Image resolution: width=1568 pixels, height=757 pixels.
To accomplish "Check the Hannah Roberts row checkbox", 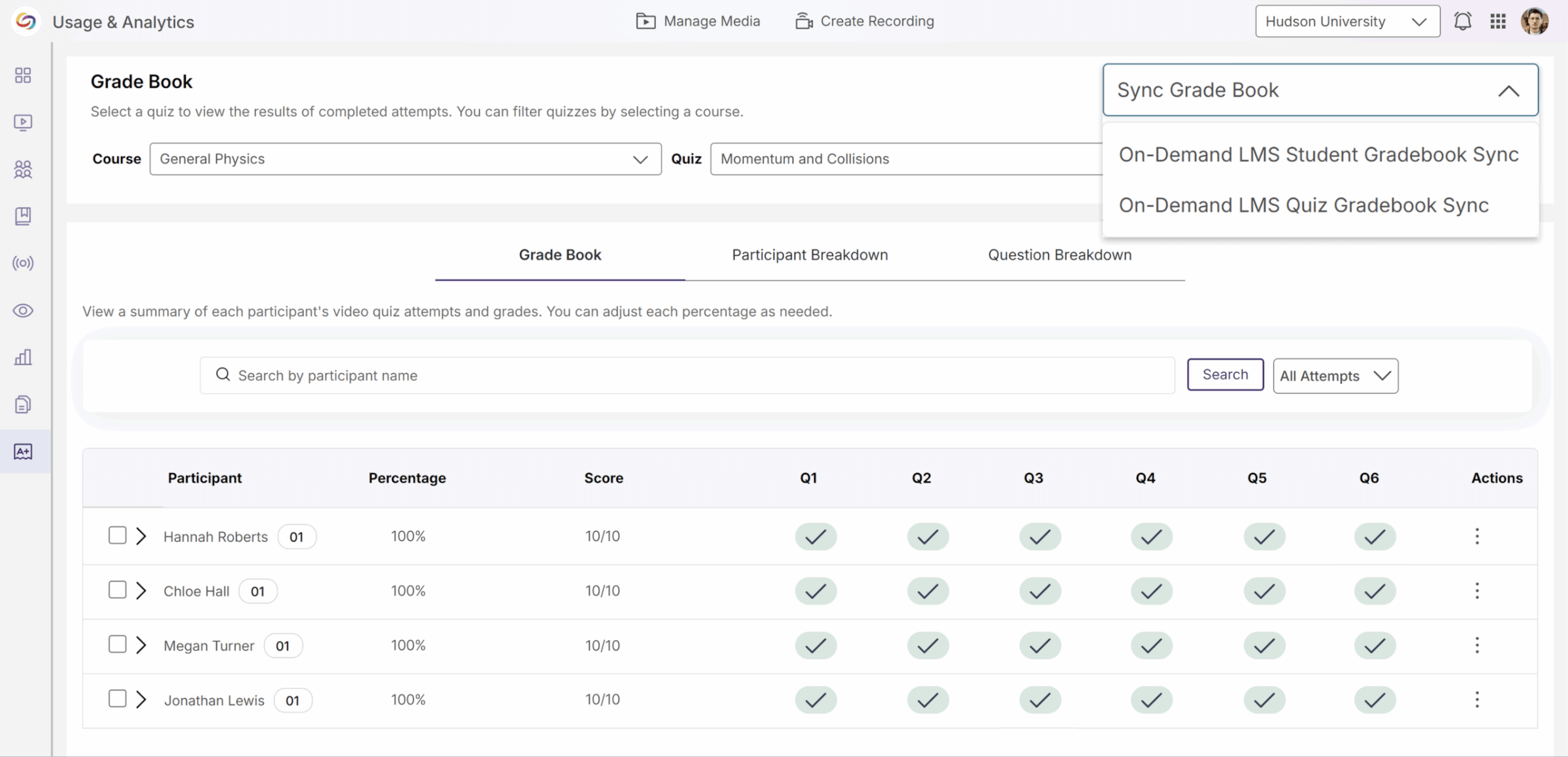I will click(x=117, y=536).
